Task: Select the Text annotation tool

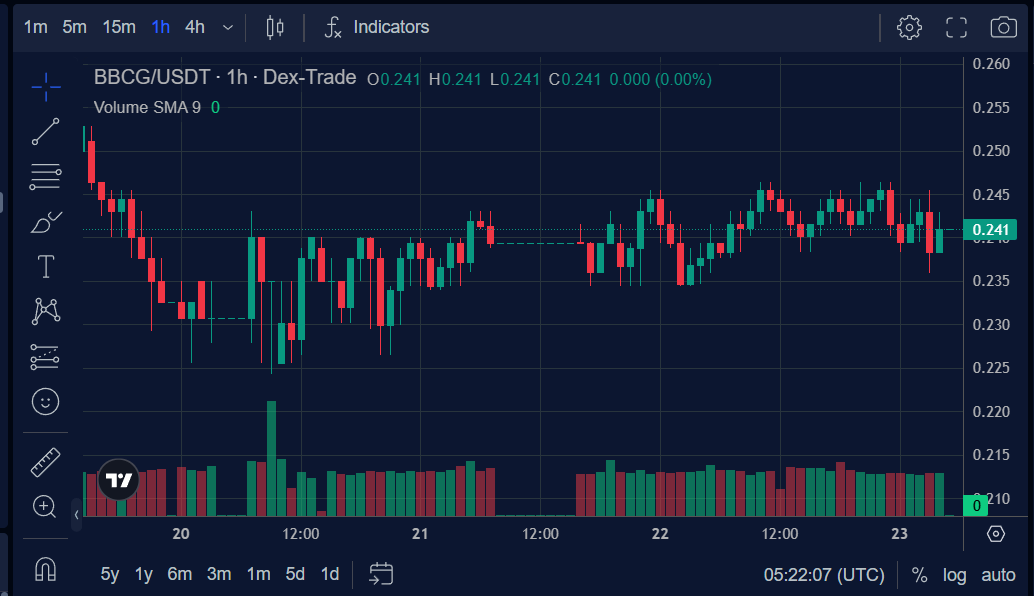Action: point(46,267)
